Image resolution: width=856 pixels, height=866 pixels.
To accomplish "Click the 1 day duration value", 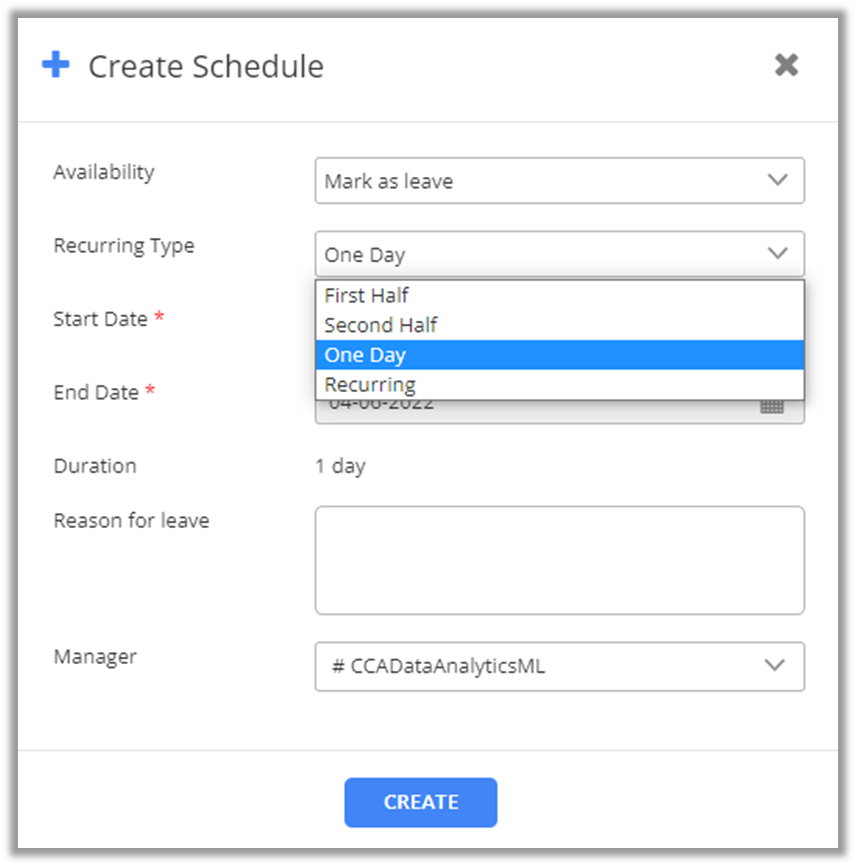I will click(x=340, y=466).
